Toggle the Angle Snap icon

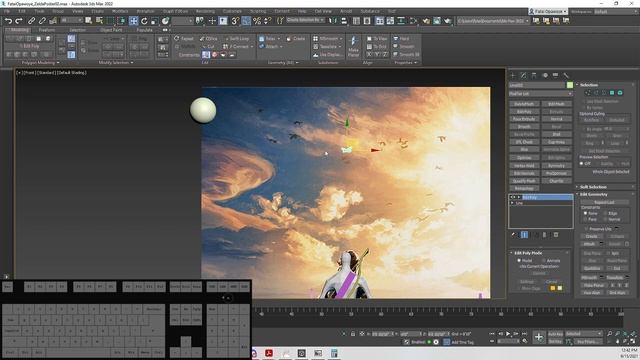point(246,21)
